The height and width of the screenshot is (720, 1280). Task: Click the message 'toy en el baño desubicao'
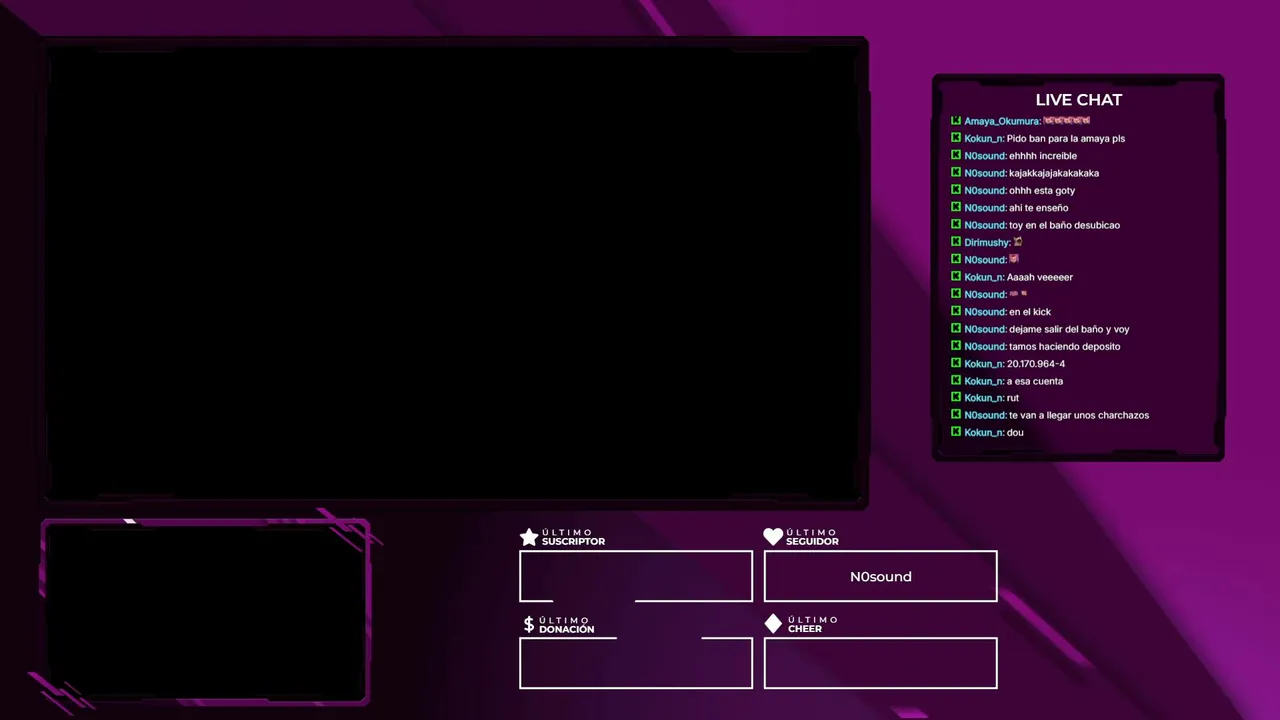pos(1064,225)
